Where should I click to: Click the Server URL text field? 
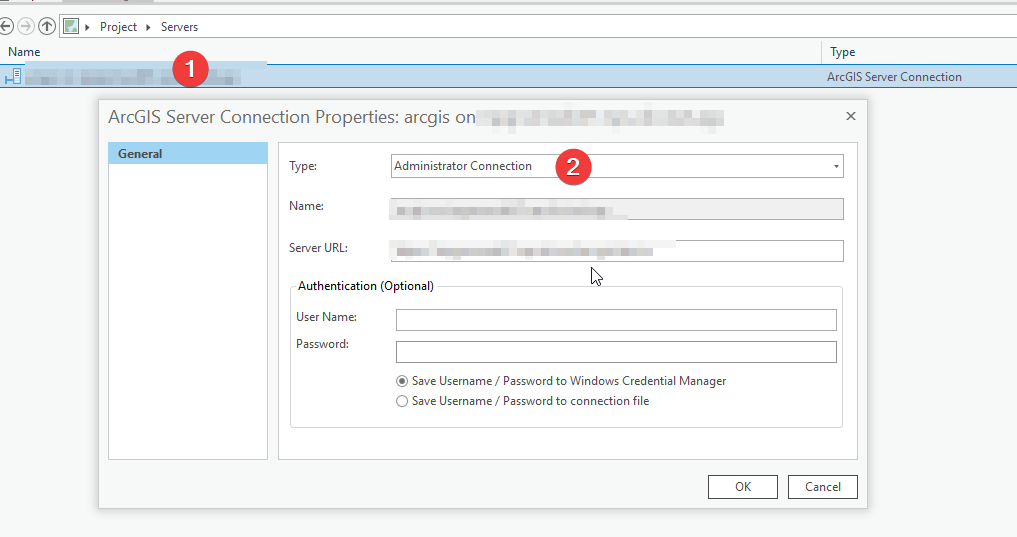click(x=616, y=250)
